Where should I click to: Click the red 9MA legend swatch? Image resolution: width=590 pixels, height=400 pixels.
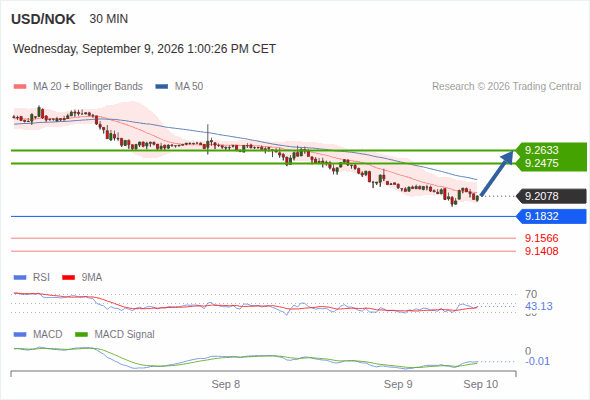68,278
